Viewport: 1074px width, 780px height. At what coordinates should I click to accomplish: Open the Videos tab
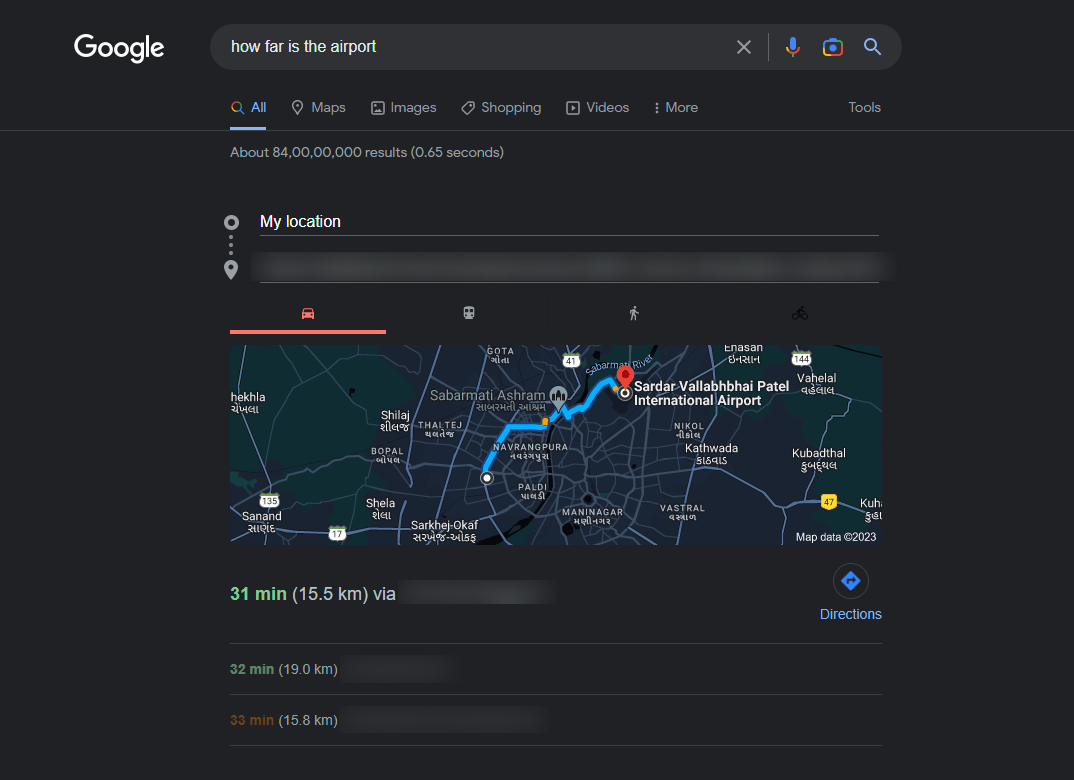(597, 108)
